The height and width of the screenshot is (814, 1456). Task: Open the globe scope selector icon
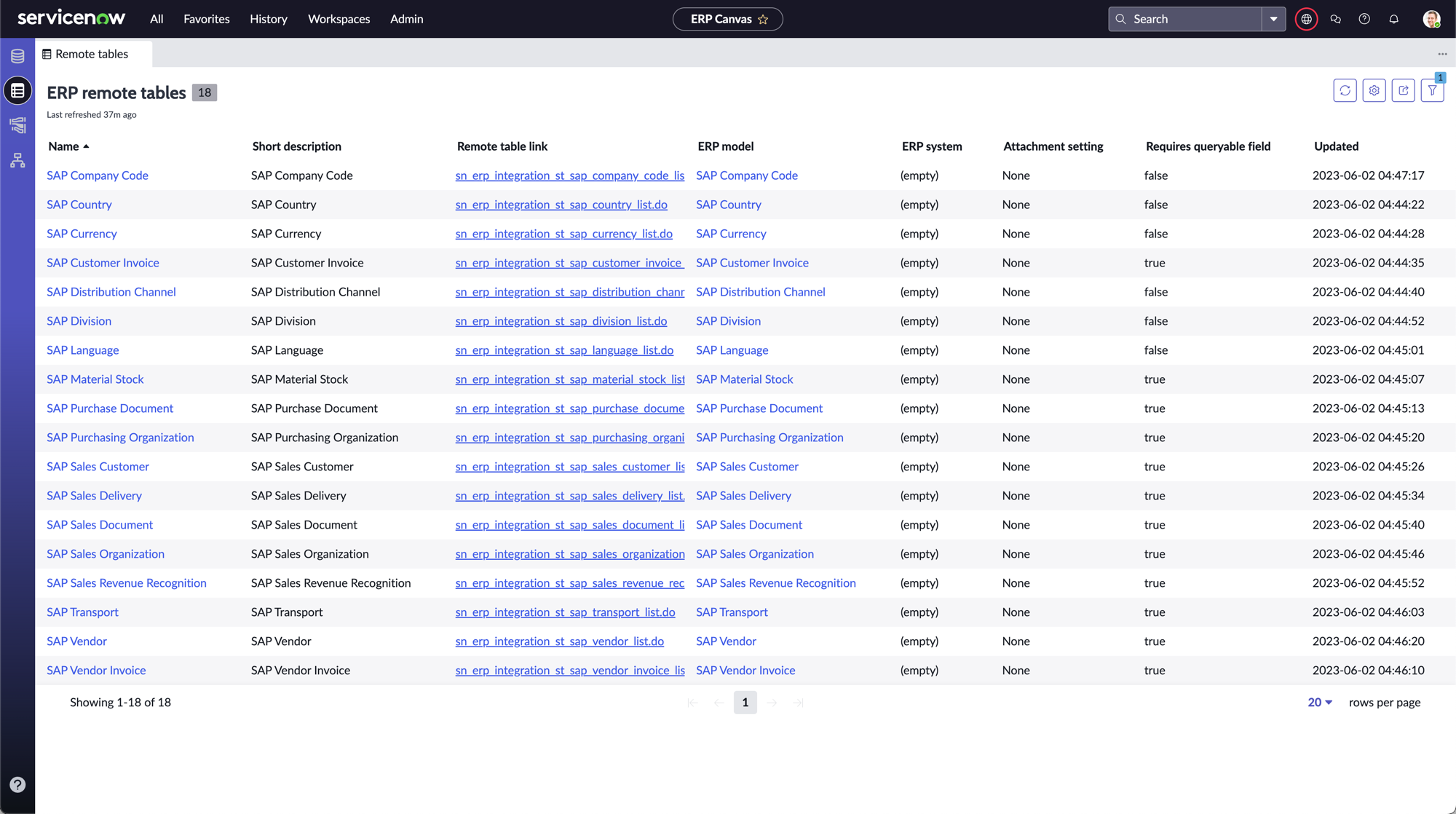click(1307, 20)
